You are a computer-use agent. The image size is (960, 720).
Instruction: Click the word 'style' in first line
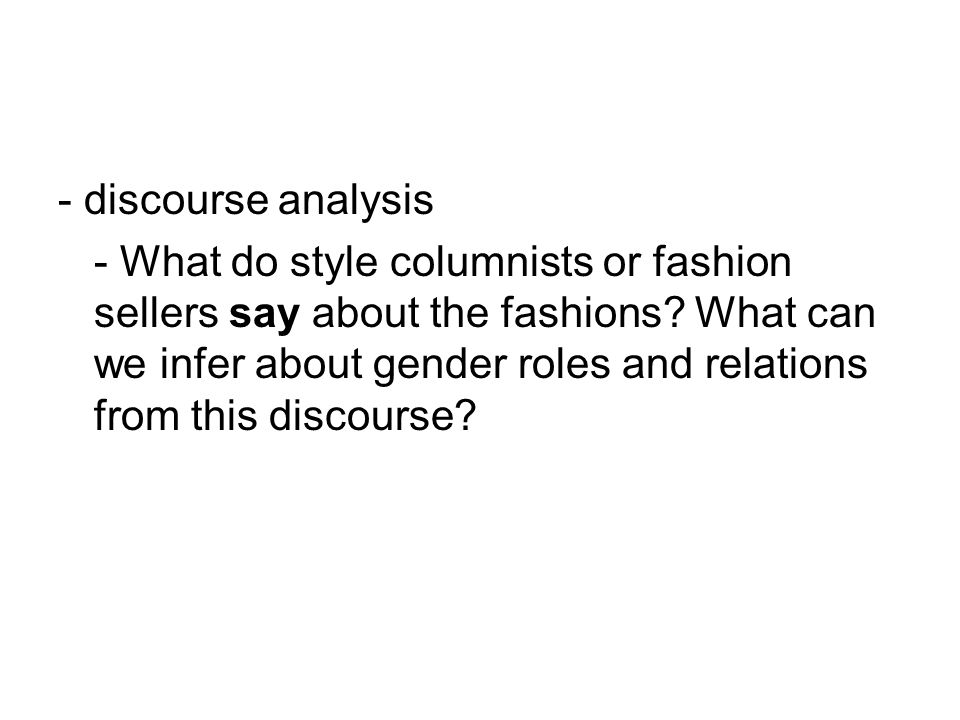point(334,264)
